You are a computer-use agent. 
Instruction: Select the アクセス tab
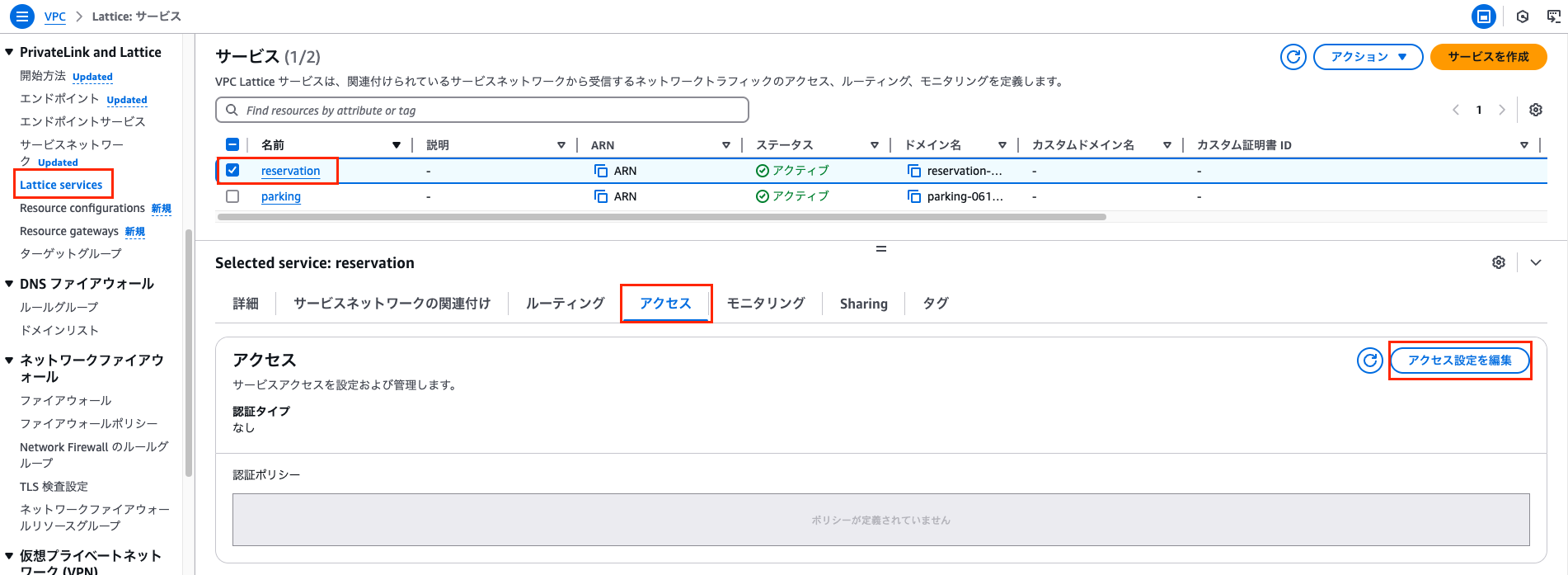[666, 304]
